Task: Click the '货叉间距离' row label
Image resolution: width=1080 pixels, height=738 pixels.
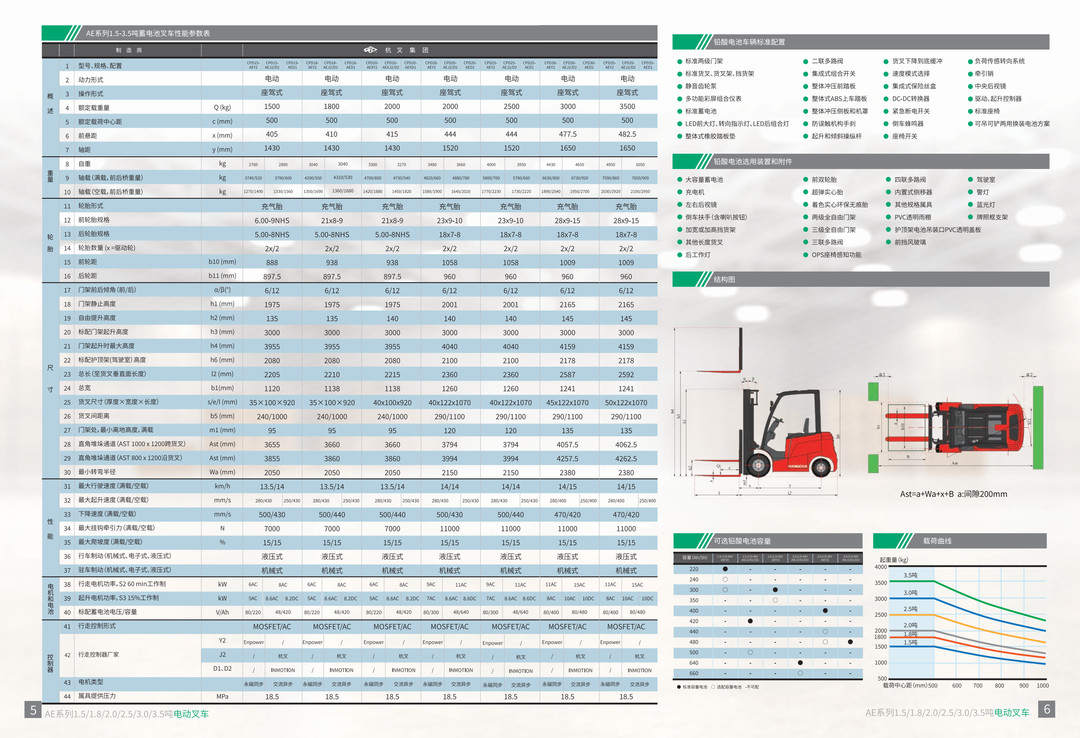Action: pyautogui.click(x=94, y=416)
